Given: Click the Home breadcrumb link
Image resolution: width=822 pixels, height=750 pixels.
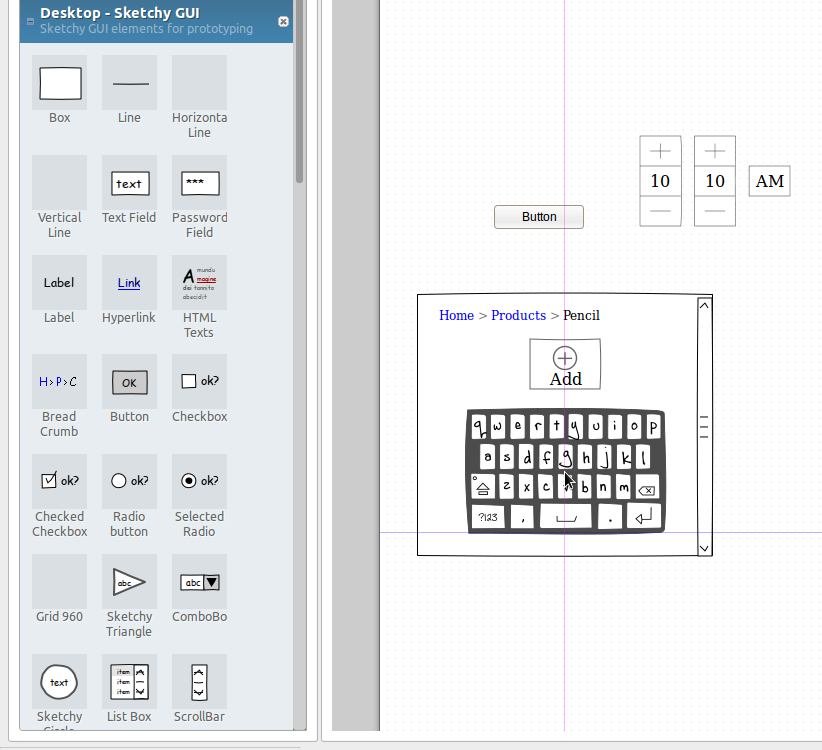Looking at the screenshot, I should 456,316.
